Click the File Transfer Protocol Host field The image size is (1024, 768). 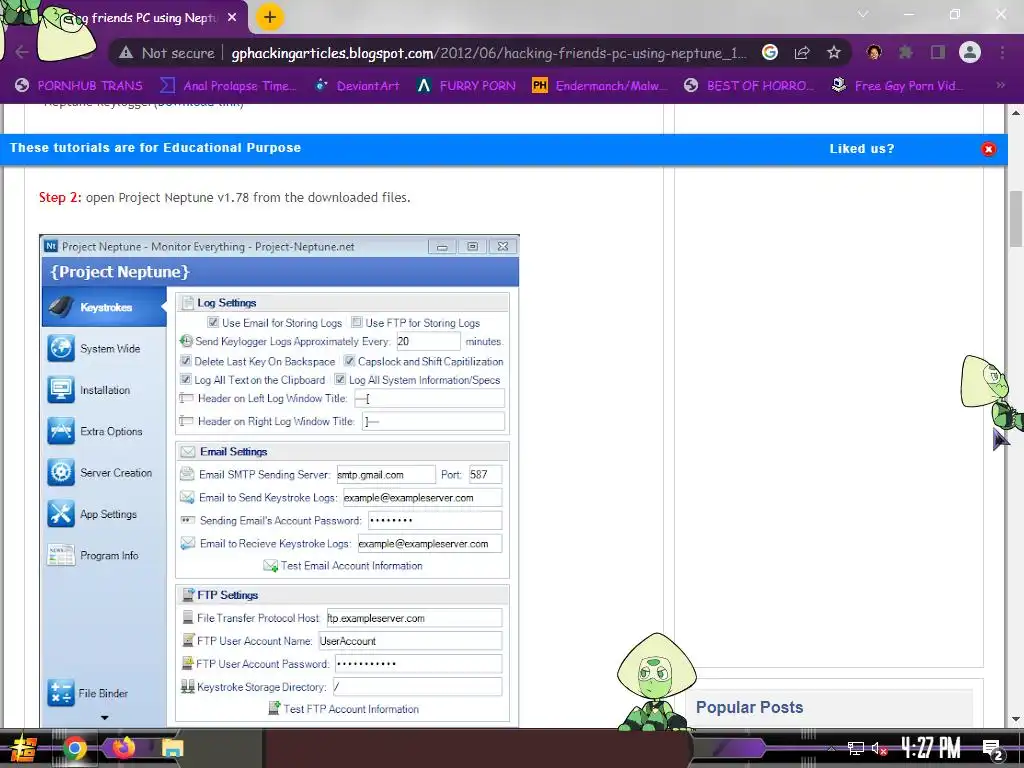tap(414, 618)
